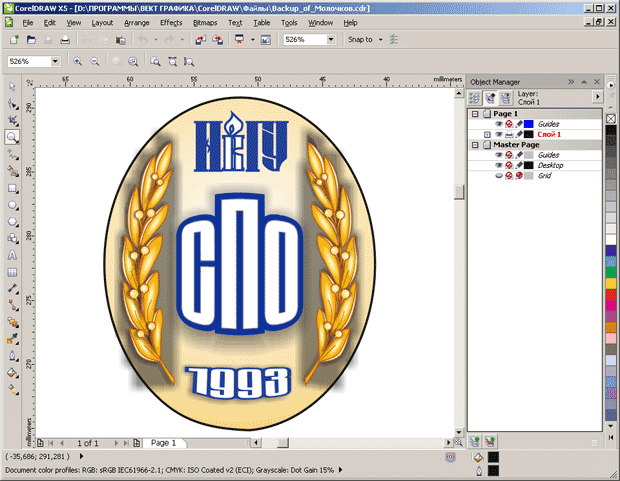Show the Grid layer using its eye icon
This screenshot has width=620, height=481.
coord(498,175)
